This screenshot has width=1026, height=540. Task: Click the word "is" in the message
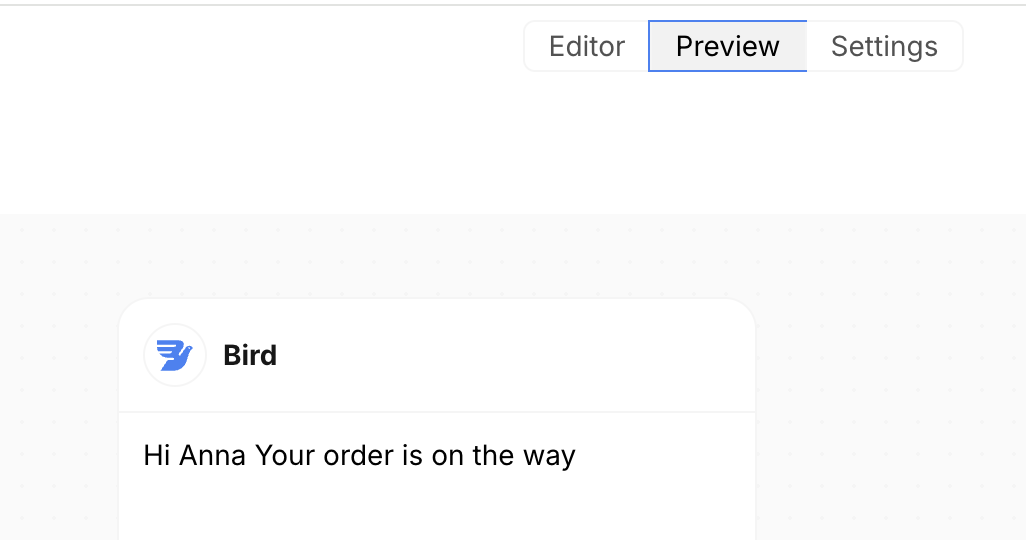[x=412, y=456]
